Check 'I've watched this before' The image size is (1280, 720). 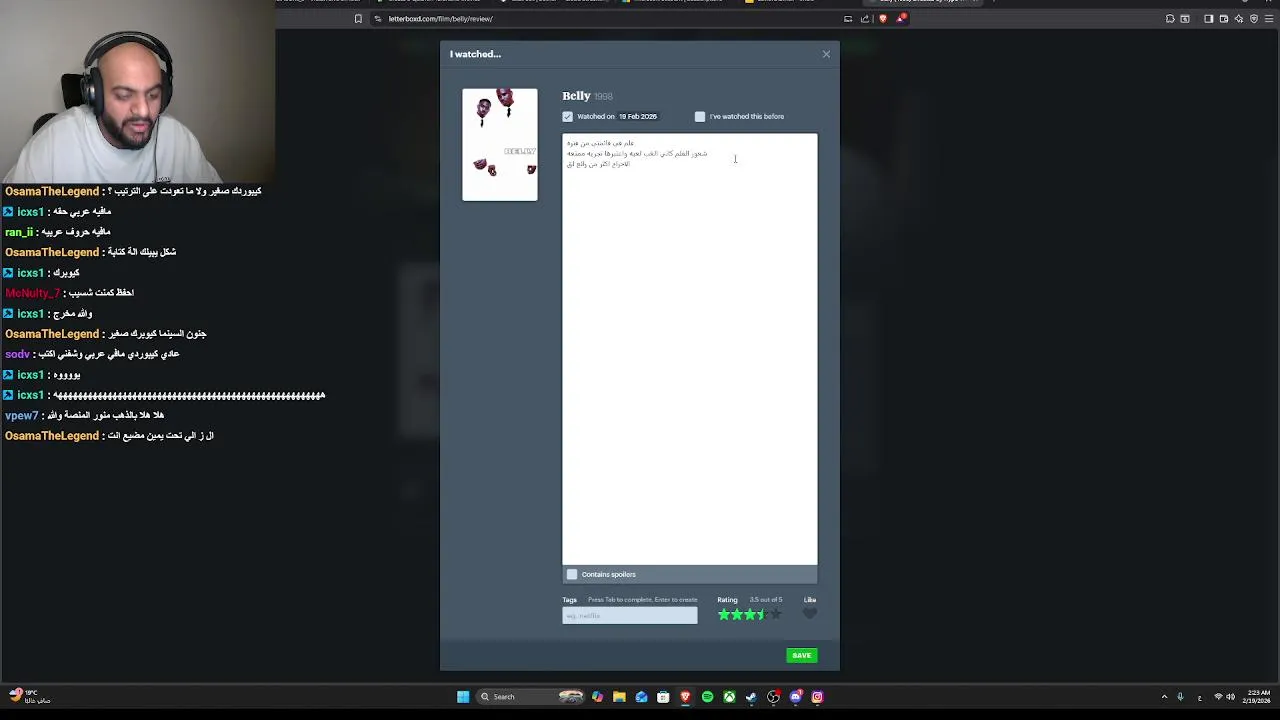pyautogui.click(x=700, y=117)
